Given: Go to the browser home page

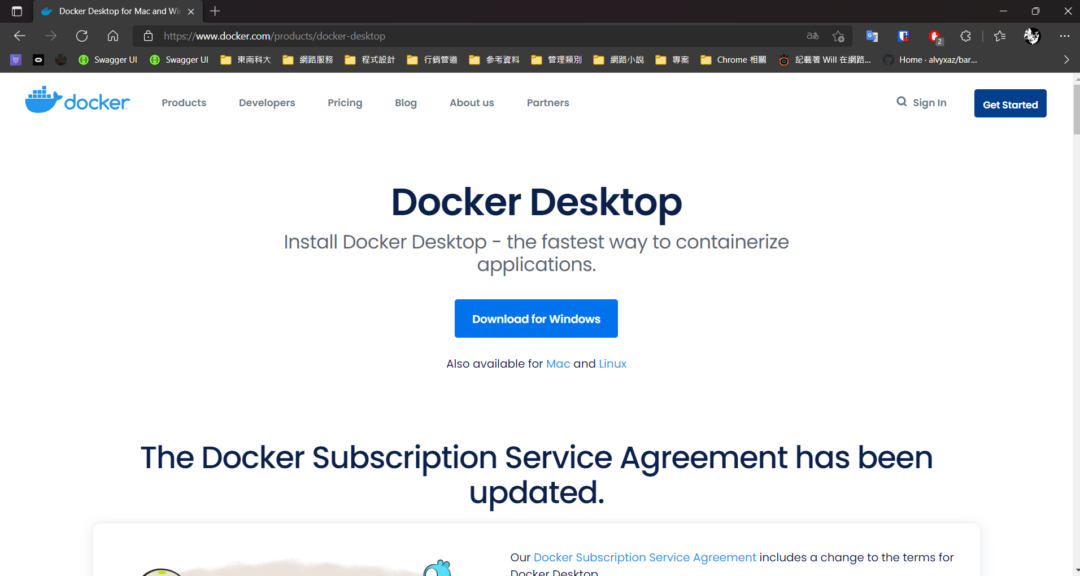Looking at the screenshot, I should (113, 36).
